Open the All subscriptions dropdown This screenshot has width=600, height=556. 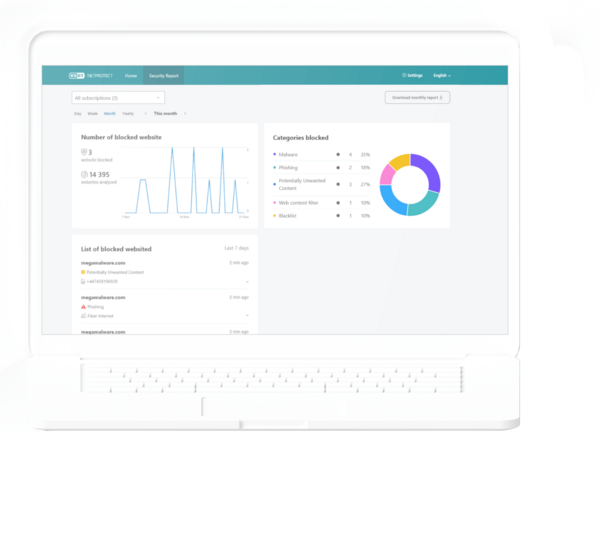point(118,98)
